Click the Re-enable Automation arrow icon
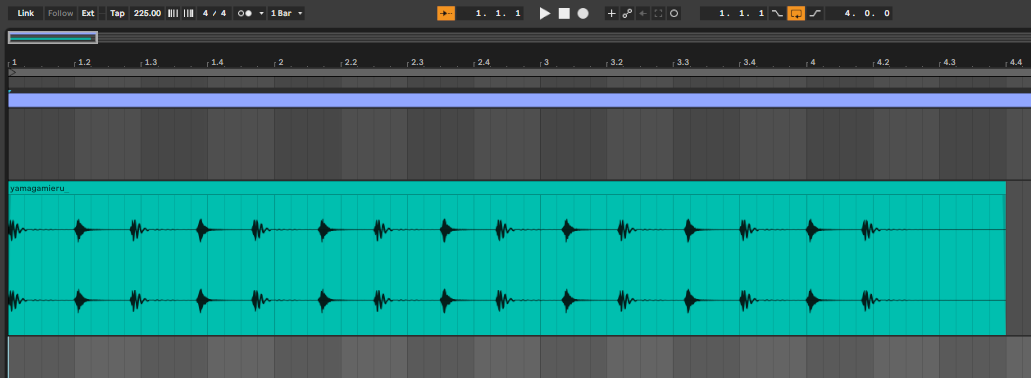The height and width of the screenshot is (378, 1031). [x=643, y=13]
